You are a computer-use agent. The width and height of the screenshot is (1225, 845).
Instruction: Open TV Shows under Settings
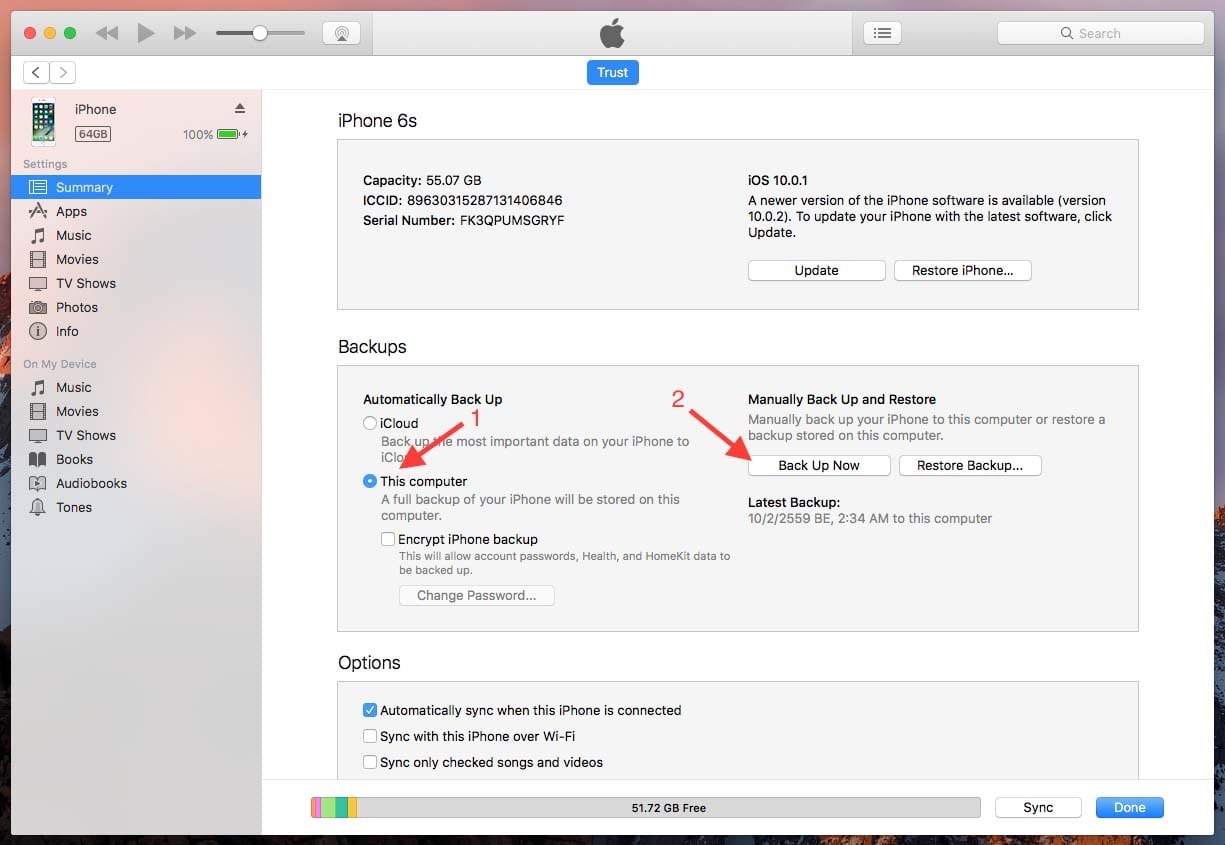136,283
